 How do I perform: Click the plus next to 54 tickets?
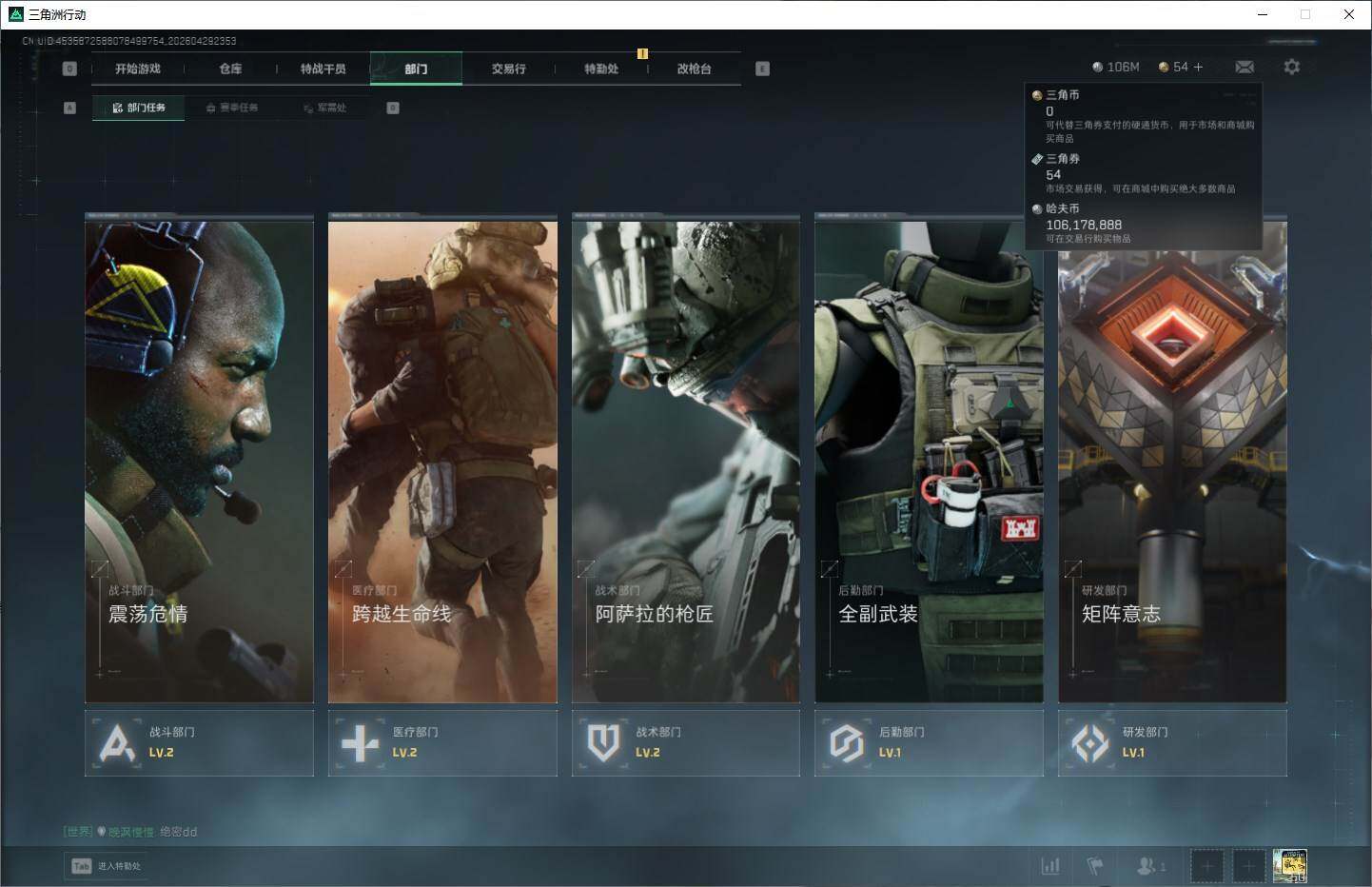pos(1198,68)
